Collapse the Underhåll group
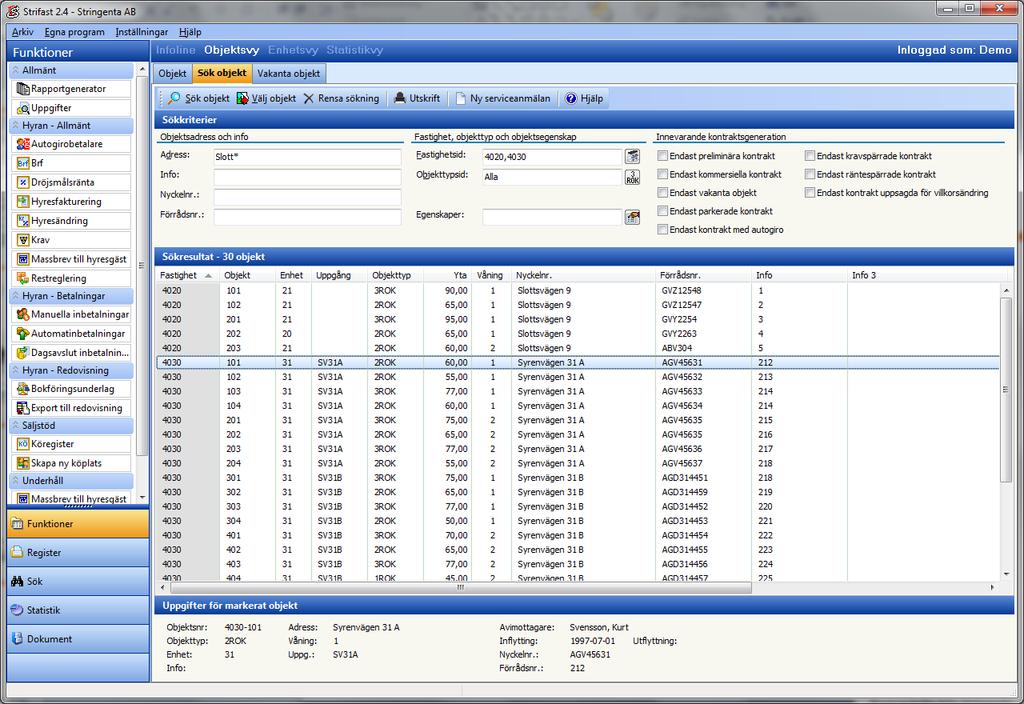1024x704 pixels. click(x=71, y=481)
